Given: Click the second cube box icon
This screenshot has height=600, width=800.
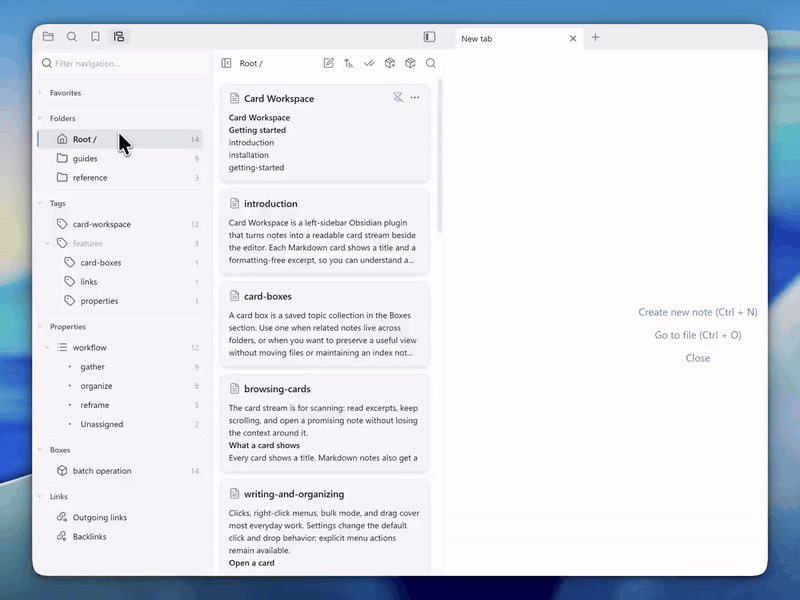Looking at the screenshot, I should pos(410,63).
